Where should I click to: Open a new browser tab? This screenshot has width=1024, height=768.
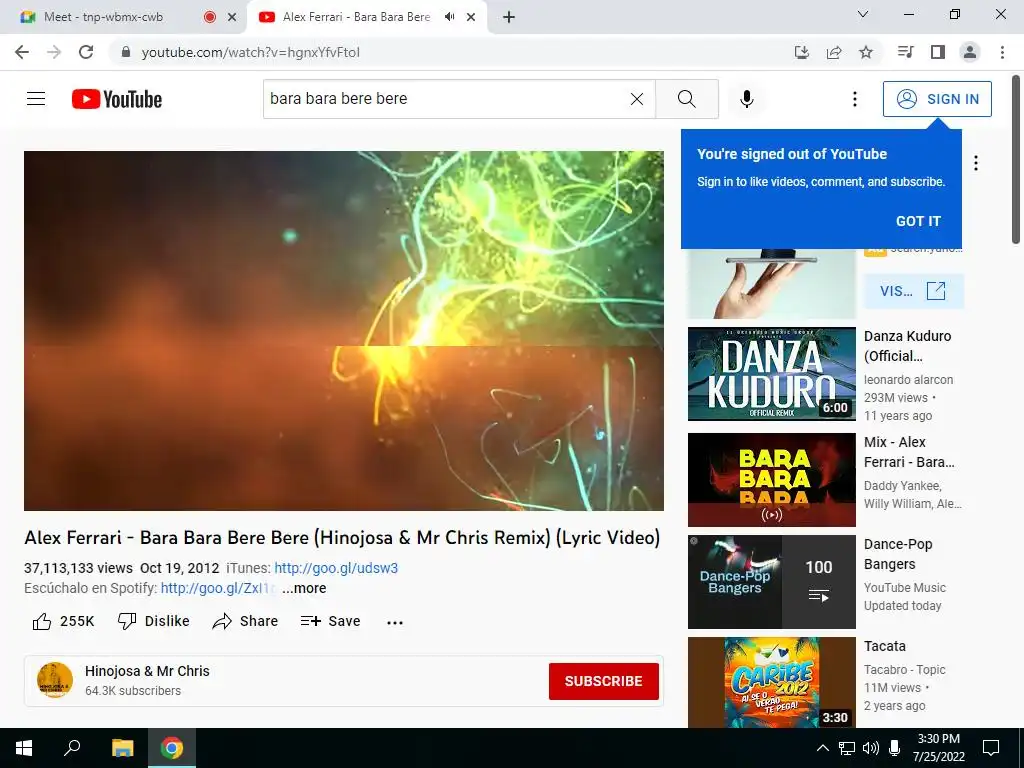click(509, 17)
